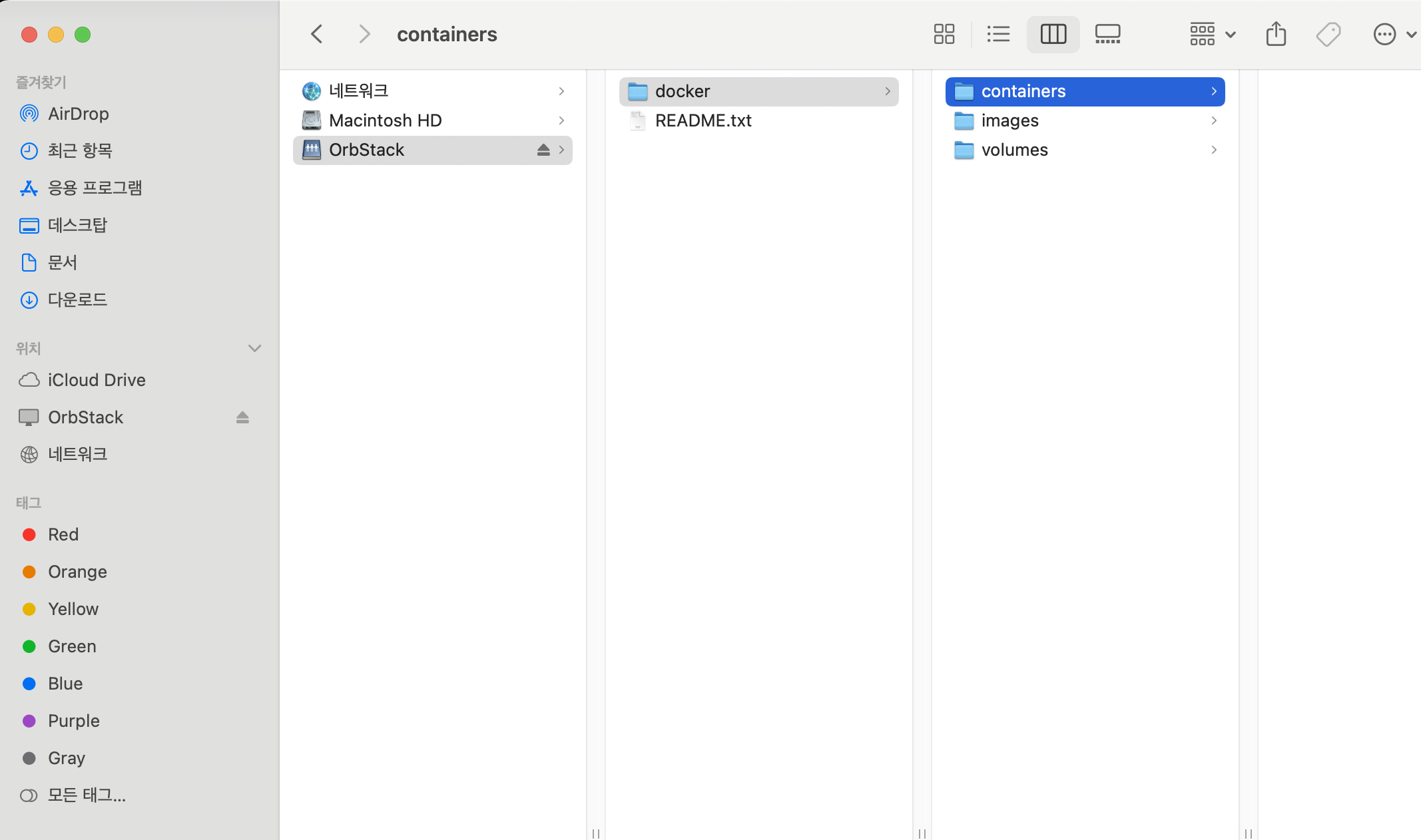
Task: Click the OrbStack drive icon in column
Action: pyautogui.click(x=311, y=150)
